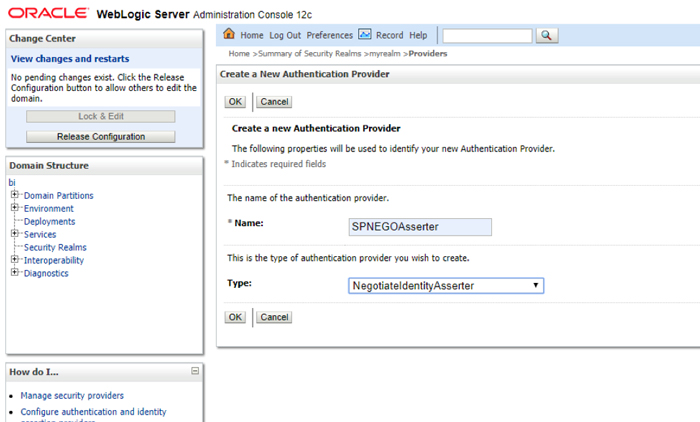Screen dimensions: 700x422
Task: Open myrealm in the breadcrumb
Action: [x=385, y=54]
